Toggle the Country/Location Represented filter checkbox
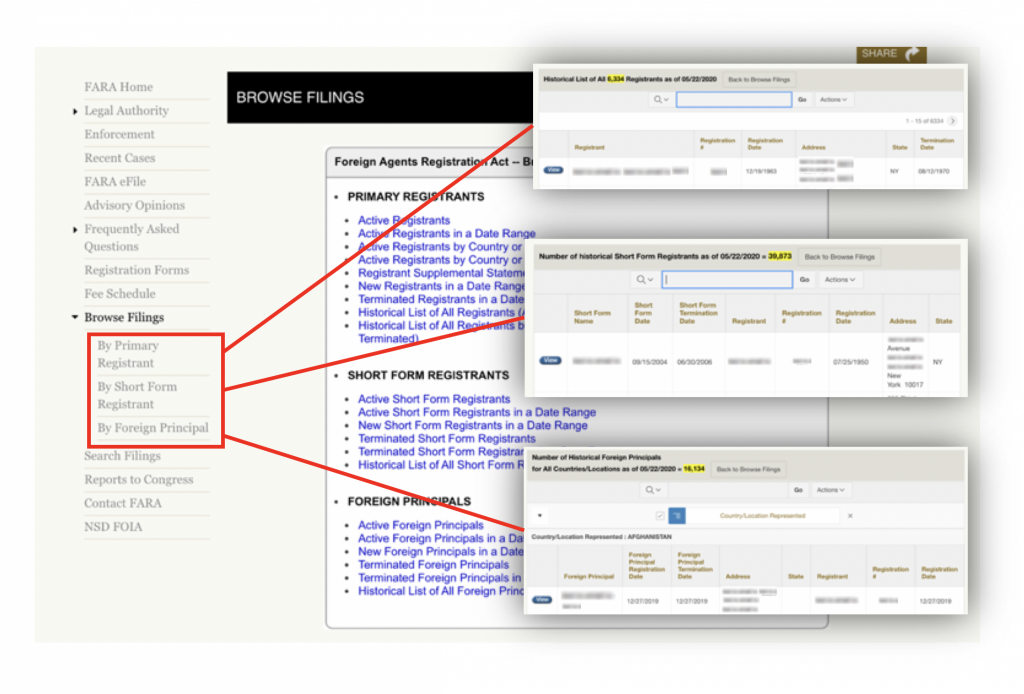This screenshot has width=1024, height=694. tap(660, 516)
